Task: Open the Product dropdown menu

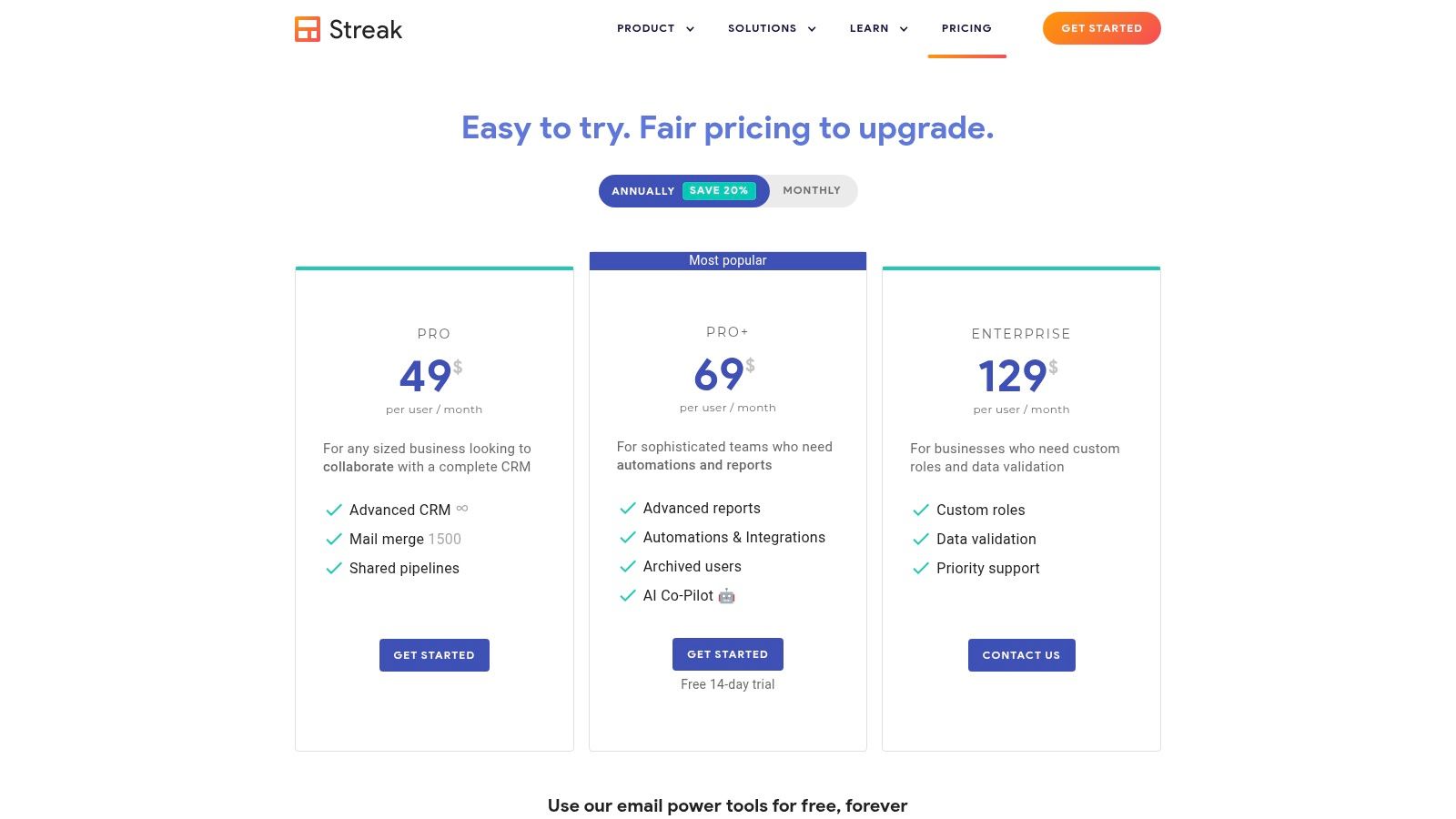Action: tap(654, 28)
